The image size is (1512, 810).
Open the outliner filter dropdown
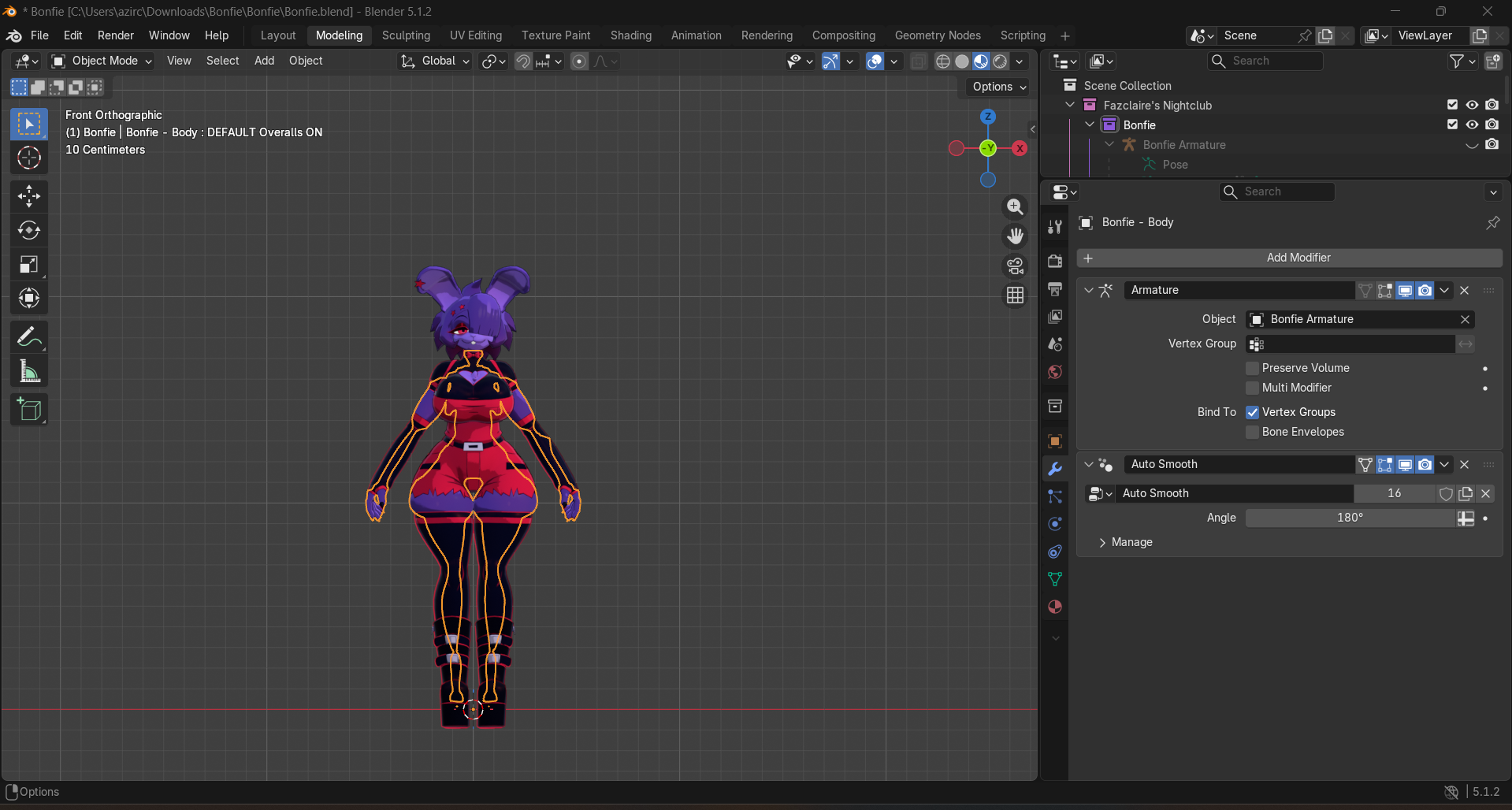(x=1462, y=61)
